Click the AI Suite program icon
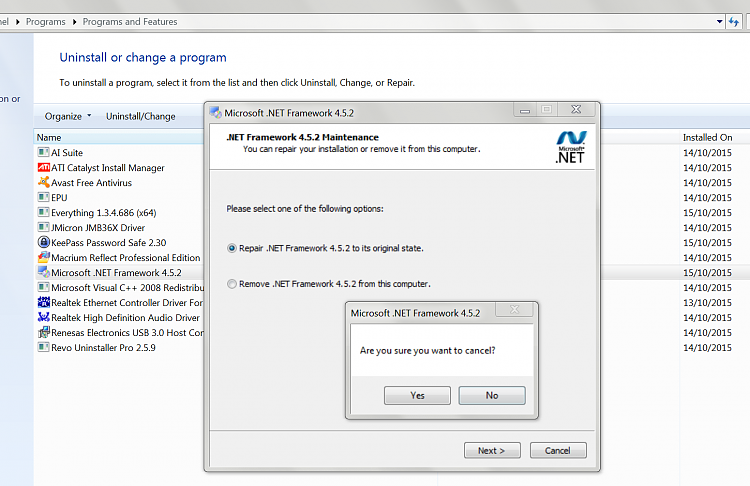Viewport: 750px width, 486px height. [x=44, y=152]
